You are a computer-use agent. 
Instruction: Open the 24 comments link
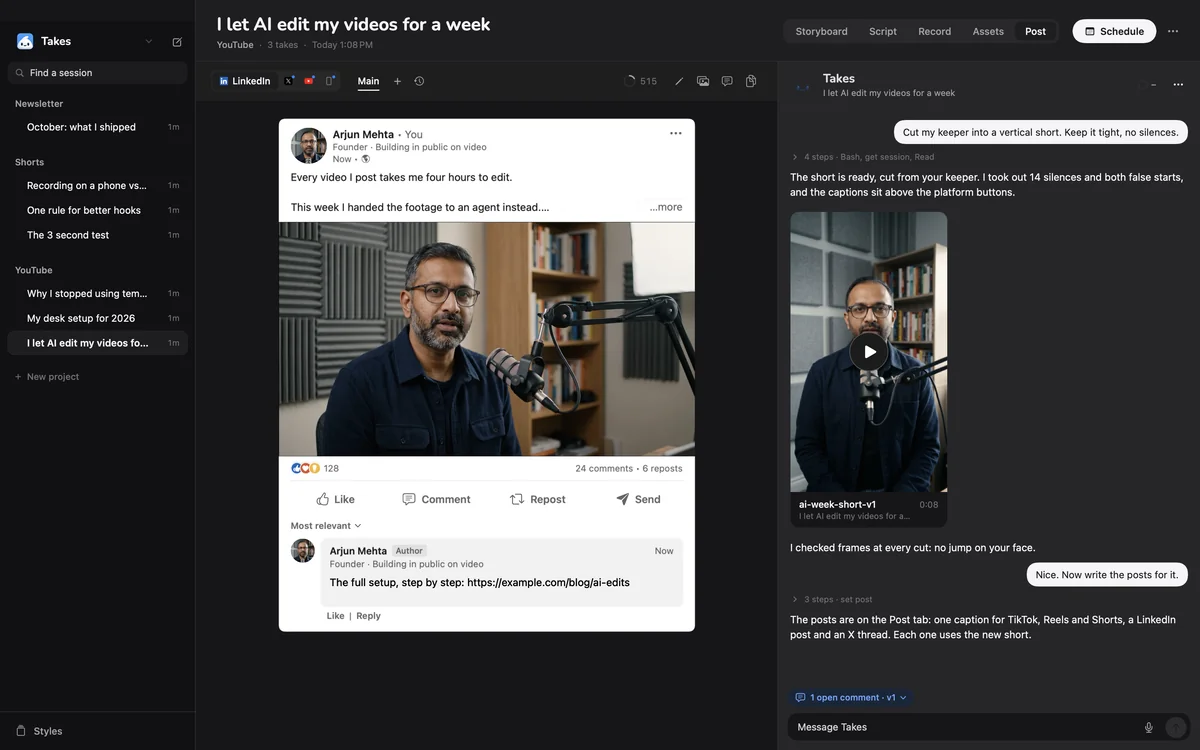coord(604,468)
